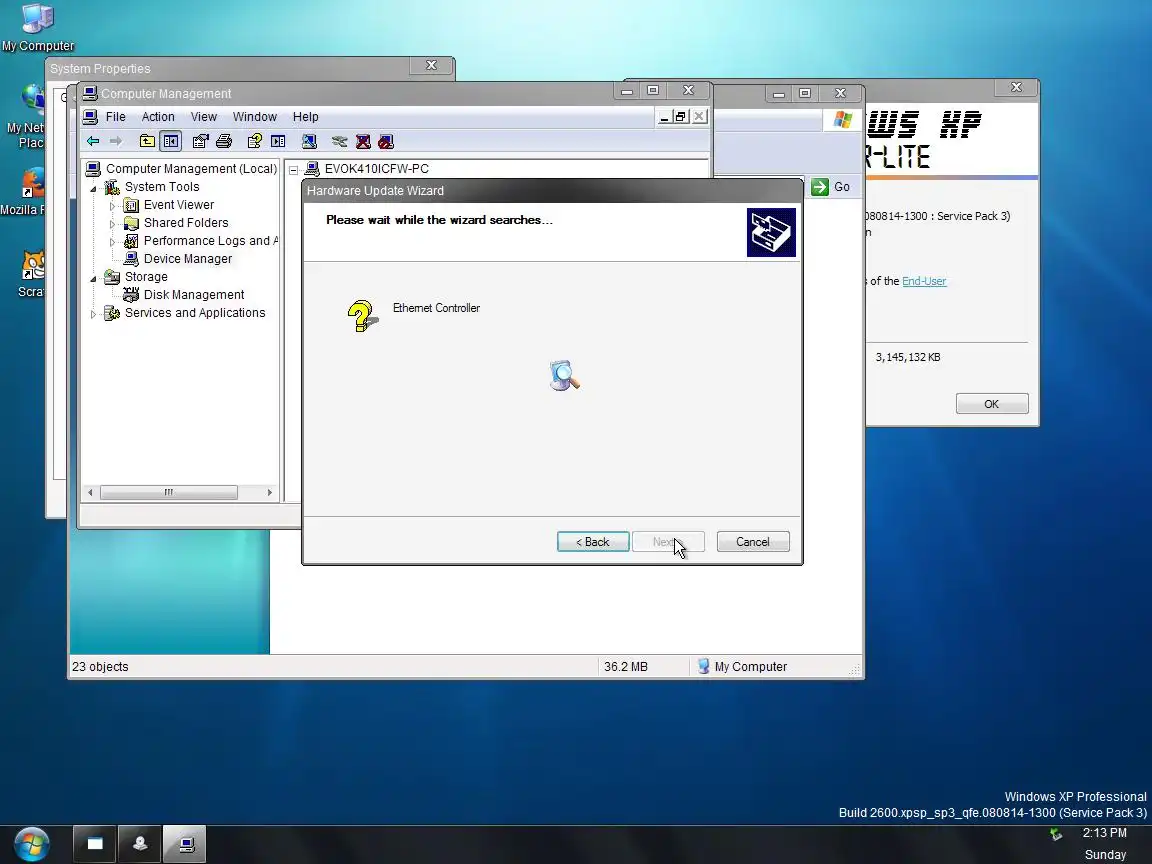Open Properties from the Computer Management toolbar
This screenshot has width=1152, height=864.
tap(200, 141)
